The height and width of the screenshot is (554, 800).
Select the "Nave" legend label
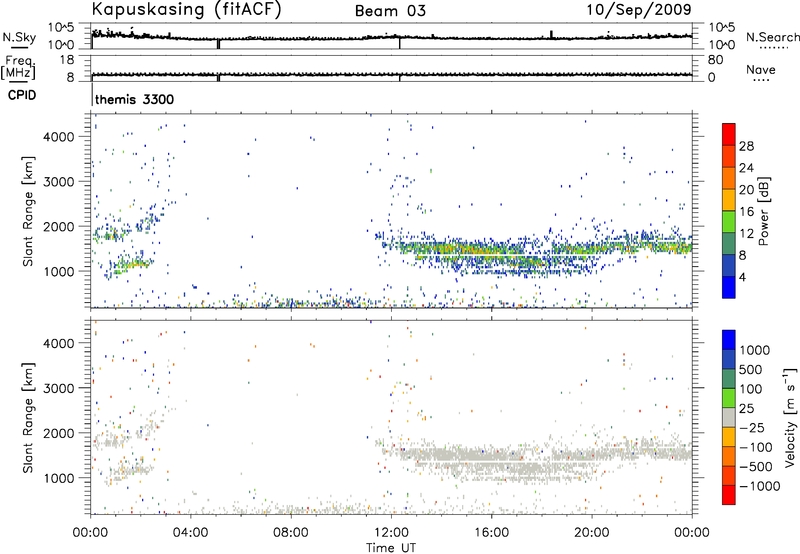tap(760, 69)
